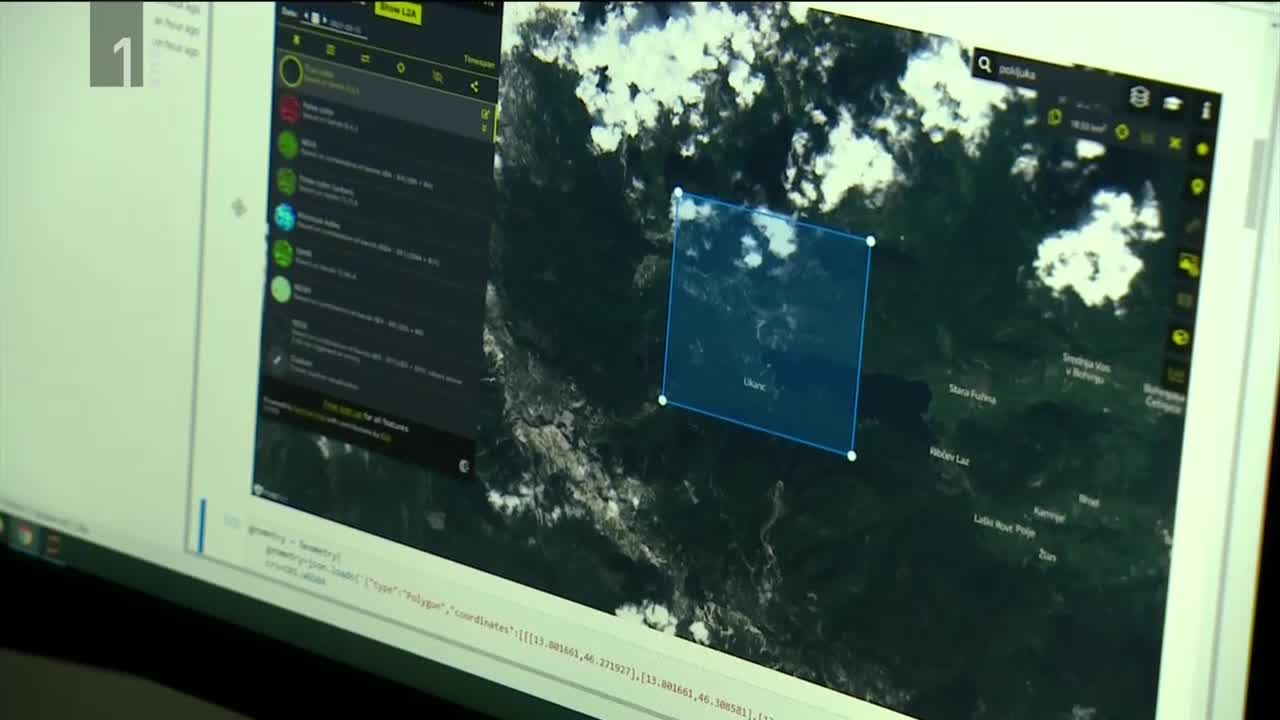This screenshot has height=720, width=1280.
Task: Open the map layers stack icon
Action: pyautogui.click(x=1139, y=96)
